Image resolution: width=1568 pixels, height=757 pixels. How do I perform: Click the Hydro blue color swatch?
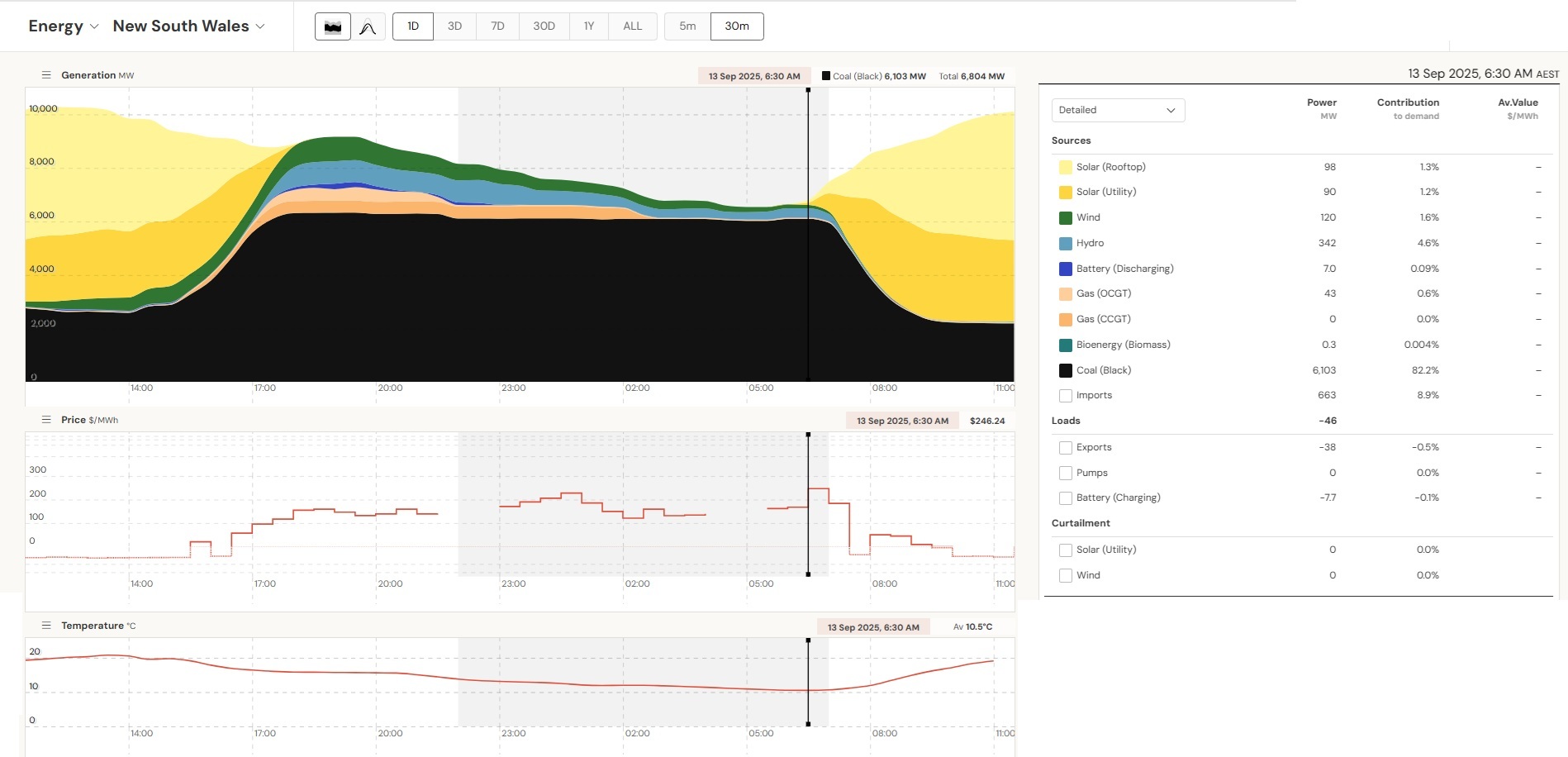tap(1066, 243)
